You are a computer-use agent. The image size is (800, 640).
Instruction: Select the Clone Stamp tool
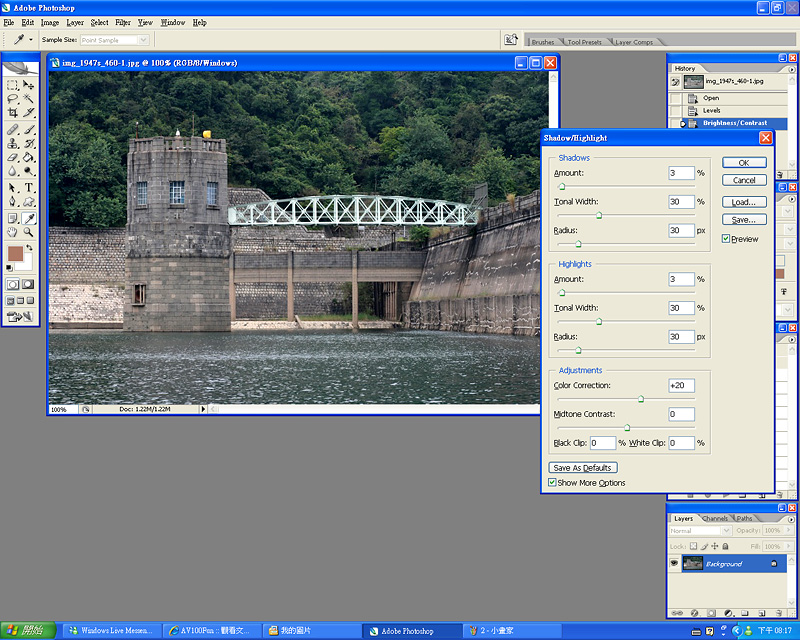[x=13, y=143]
